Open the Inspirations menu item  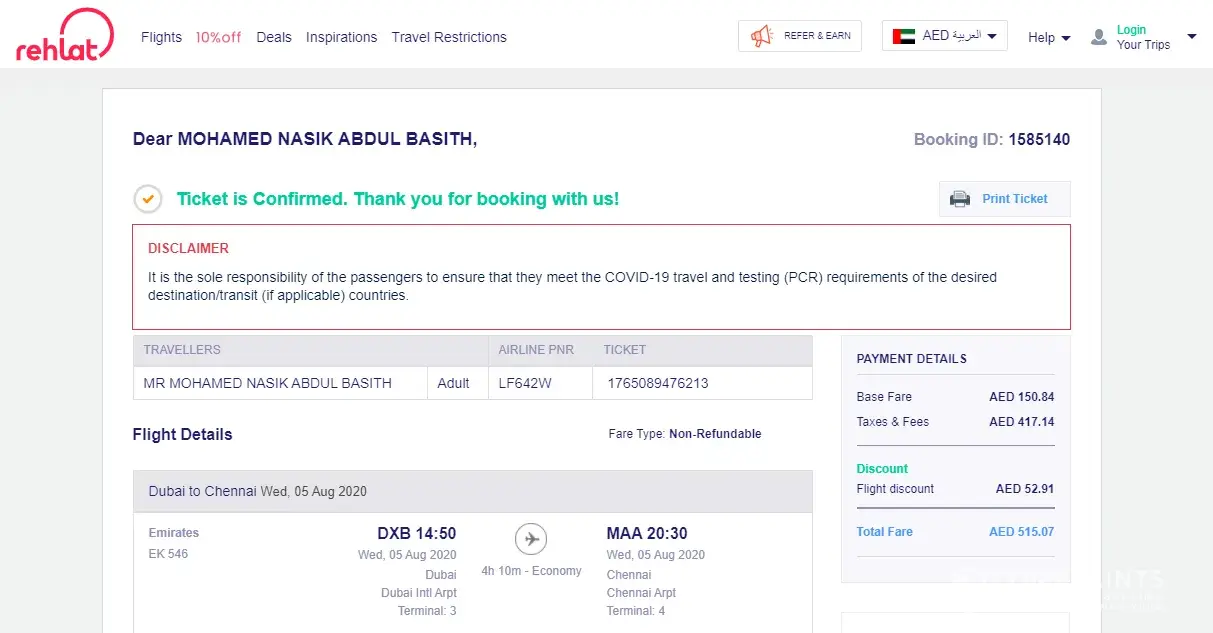[x=341, y=37]
